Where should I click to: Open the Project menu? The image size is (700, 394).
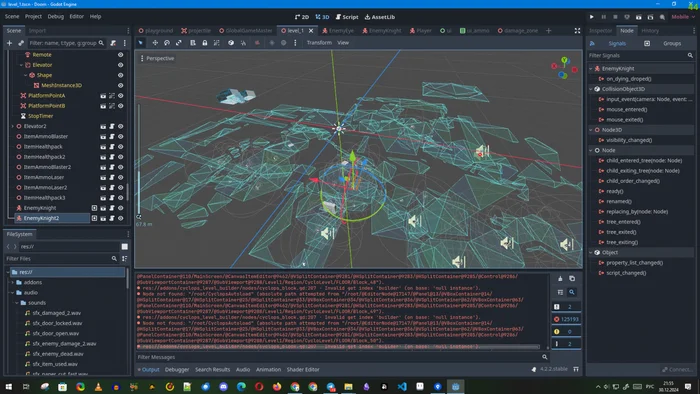[x=33, y=17]
